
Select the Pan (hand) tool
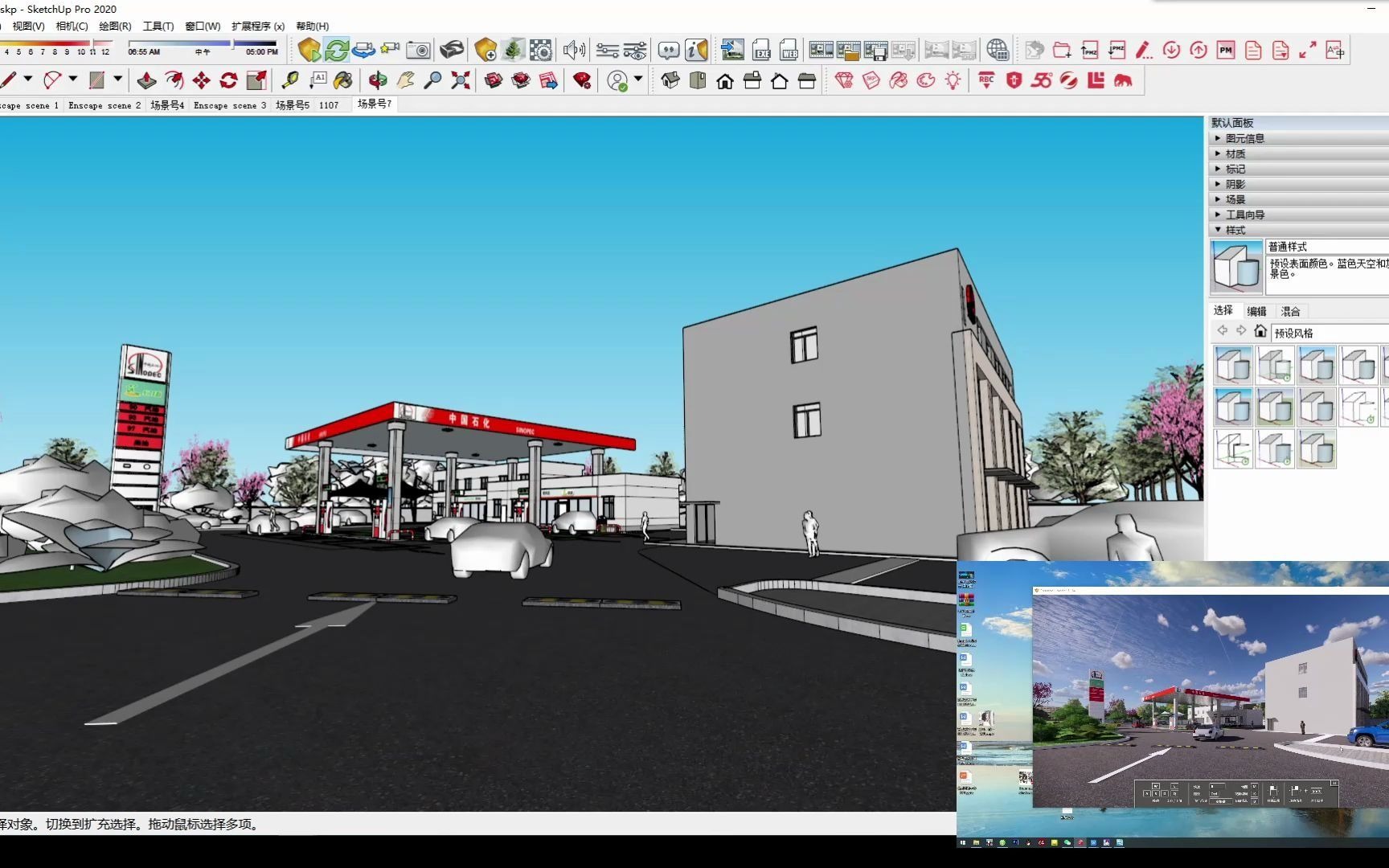tap(407, 80)
